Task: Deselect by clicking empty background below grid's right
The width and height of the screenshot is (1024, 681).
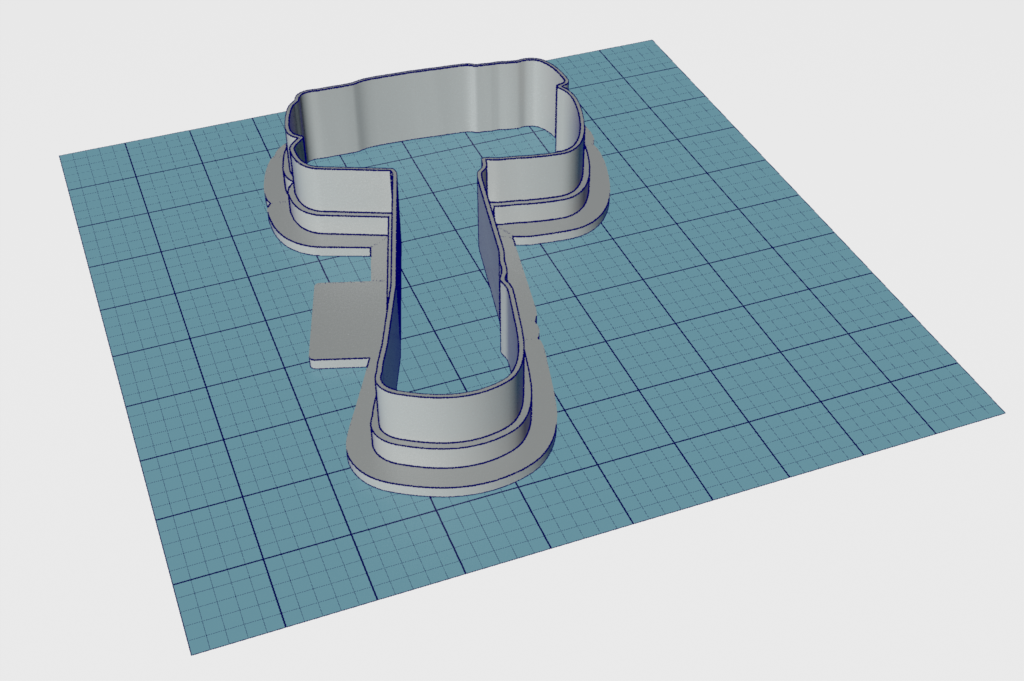Action: [850, 600]
